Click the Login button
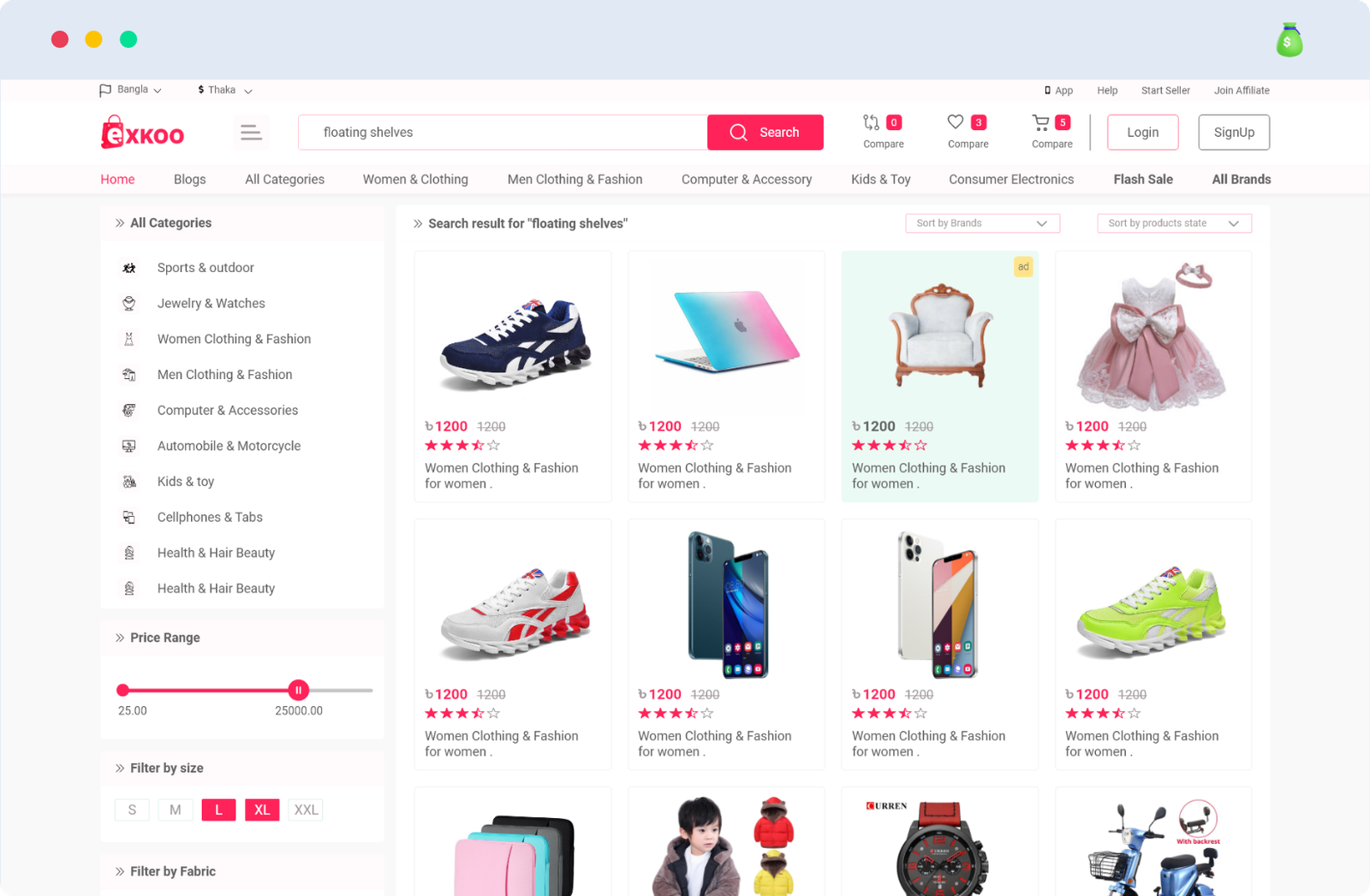The width and height of the screenshot is (1370, 896). click(1143, 132)
